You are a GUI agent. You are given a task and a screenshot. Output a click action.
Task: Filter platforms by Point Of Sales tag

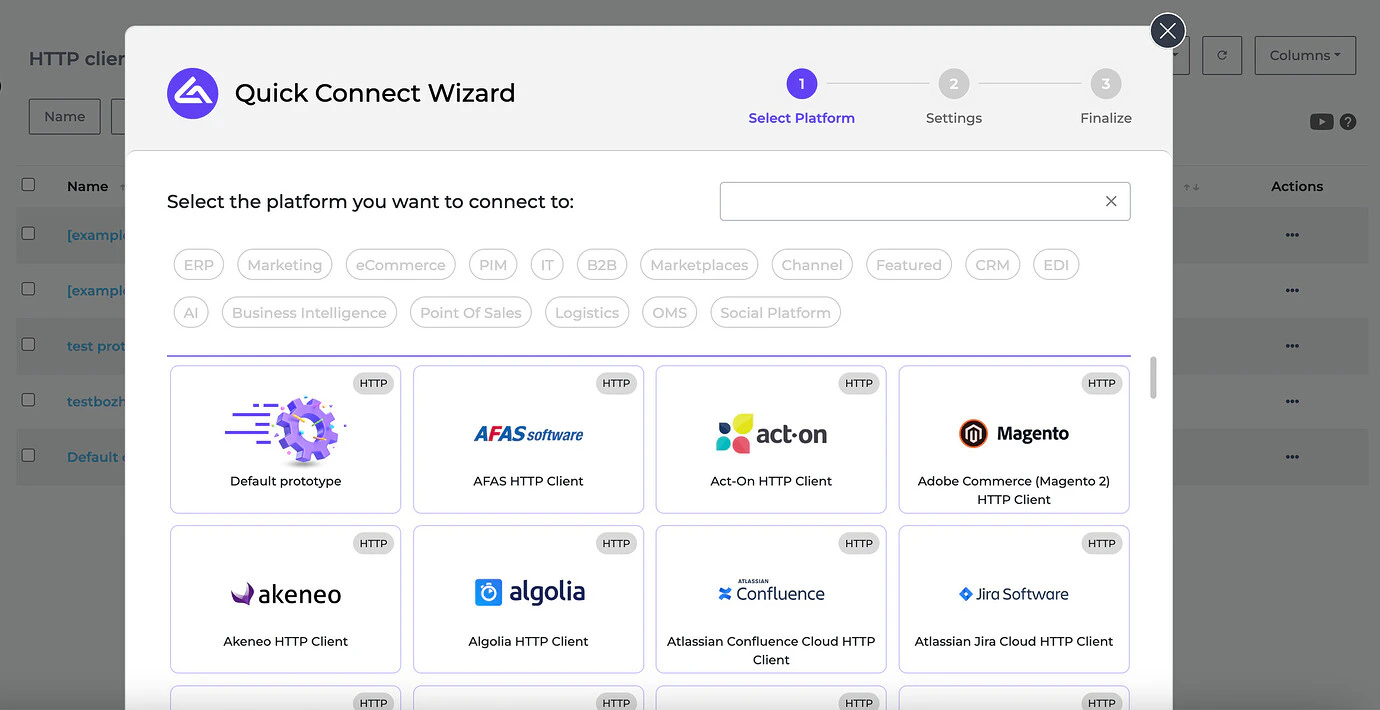point(471,313)
